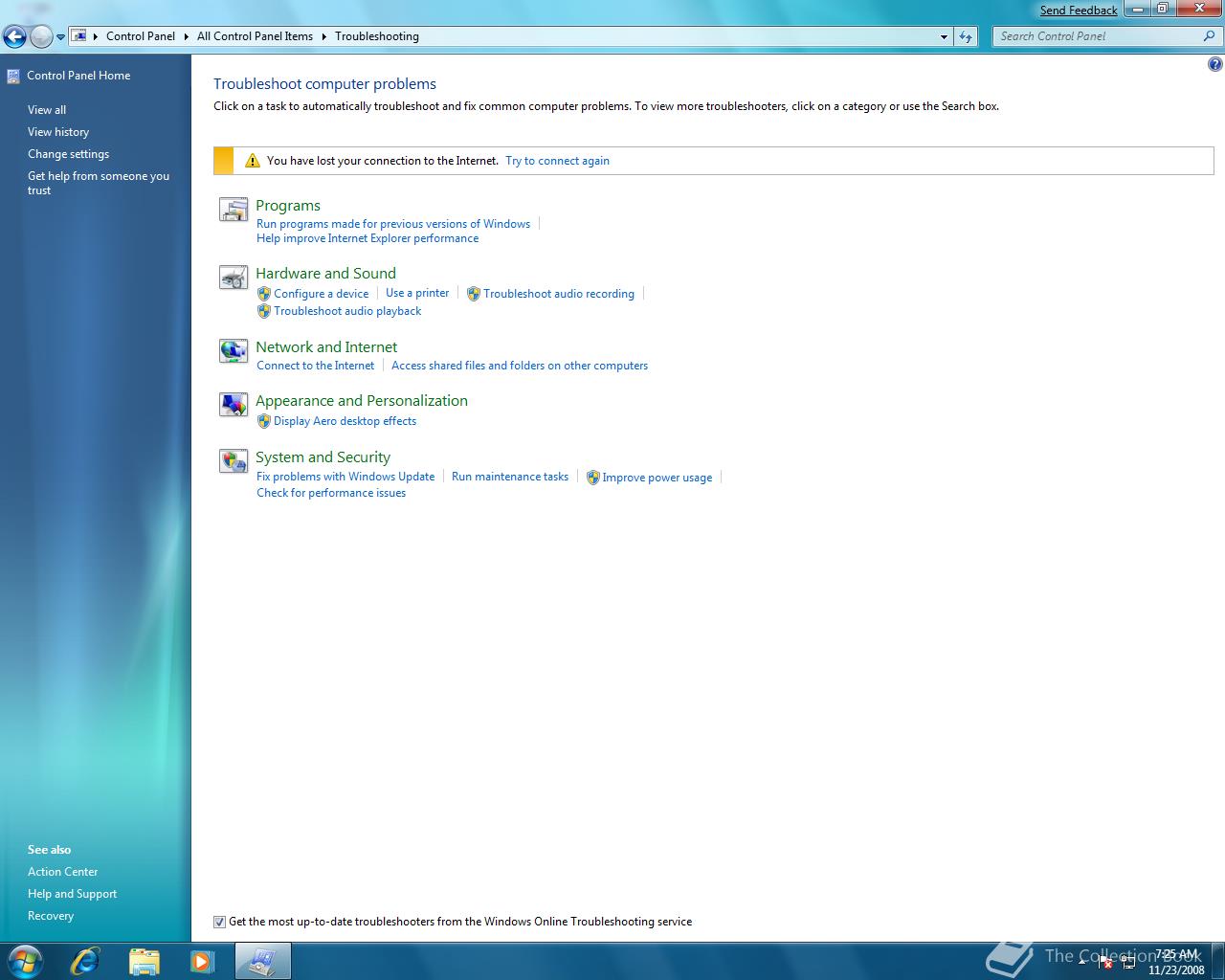The image size is (1225, 980).
Task: Select the Troubleshooting breadcrumb
Action: 377,36
